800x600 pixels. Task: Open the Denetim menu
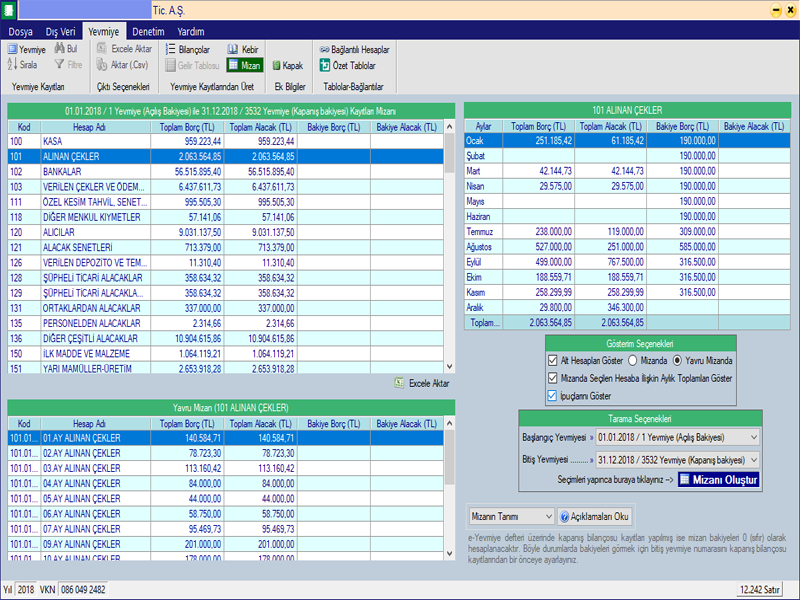[148, 32]
